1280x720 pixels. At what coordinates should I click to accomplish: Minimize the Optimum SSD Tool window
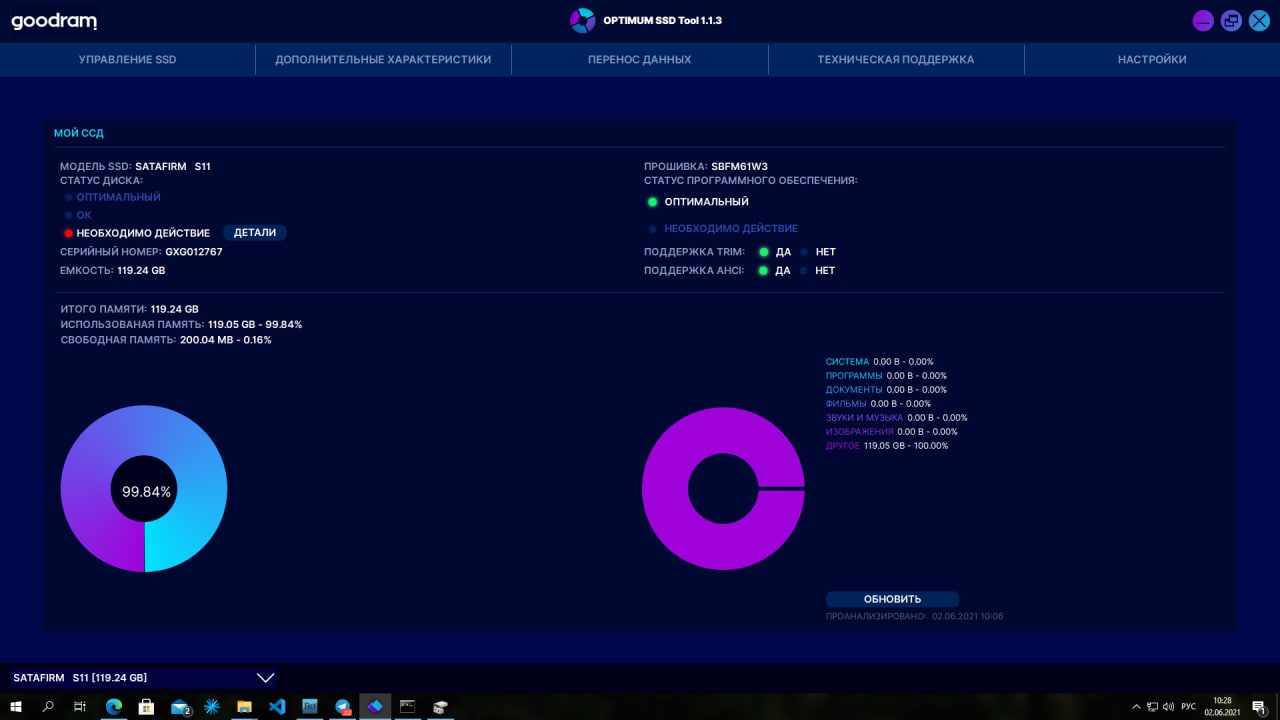click(x=1203, y=20)
